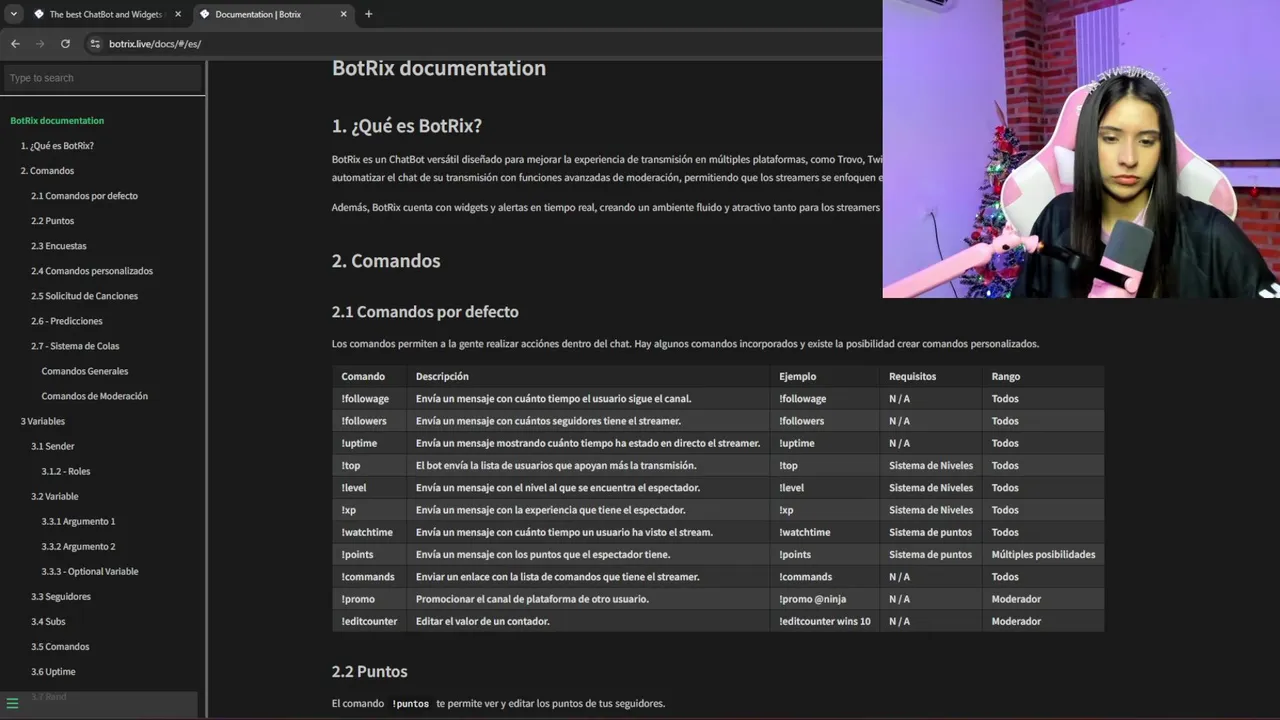
Task: Open 3.5 Comandos sidebar link
Action: (x=60, y=646)
